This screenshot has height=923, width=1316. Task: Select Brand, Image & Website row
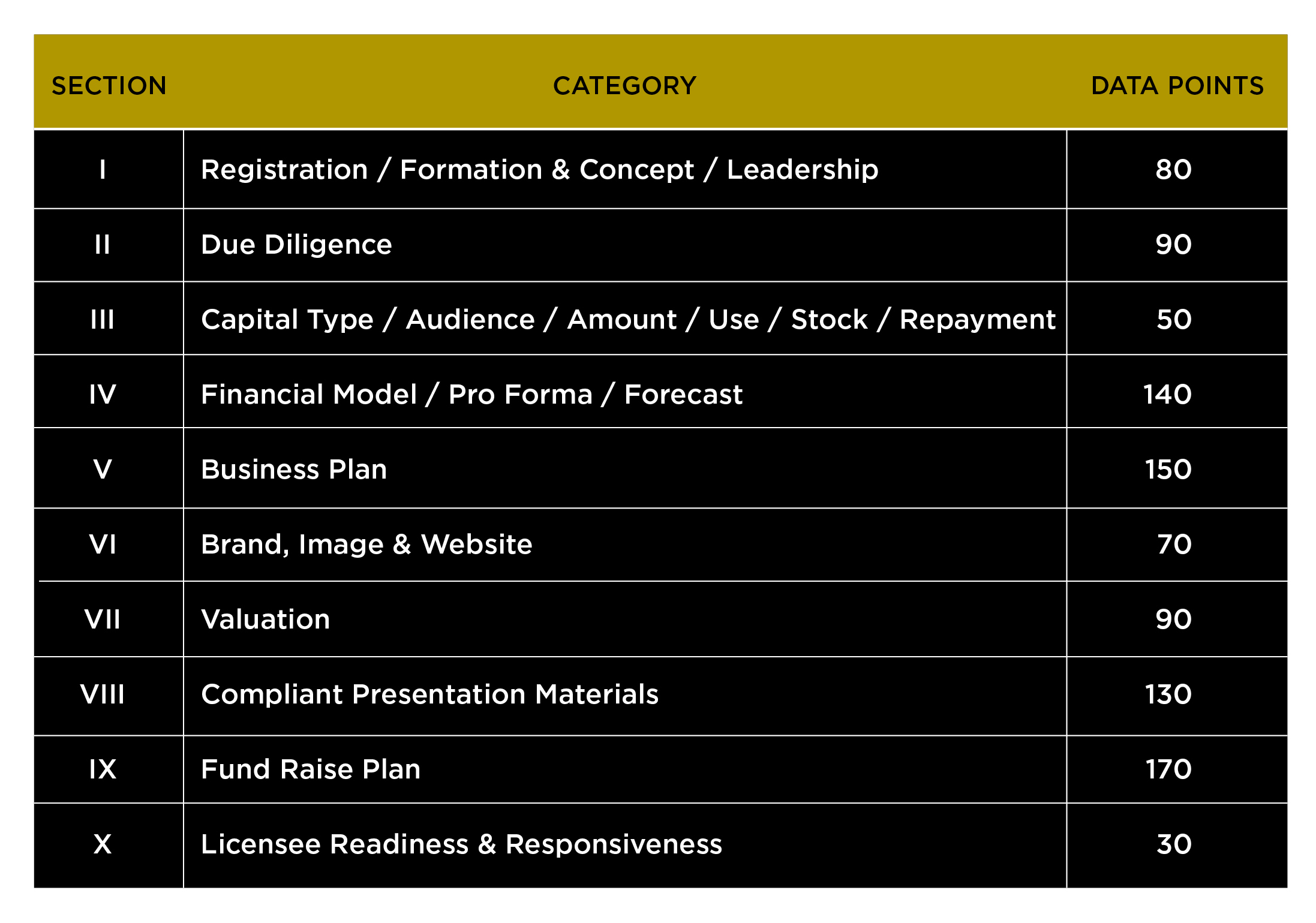coord(660,545)
